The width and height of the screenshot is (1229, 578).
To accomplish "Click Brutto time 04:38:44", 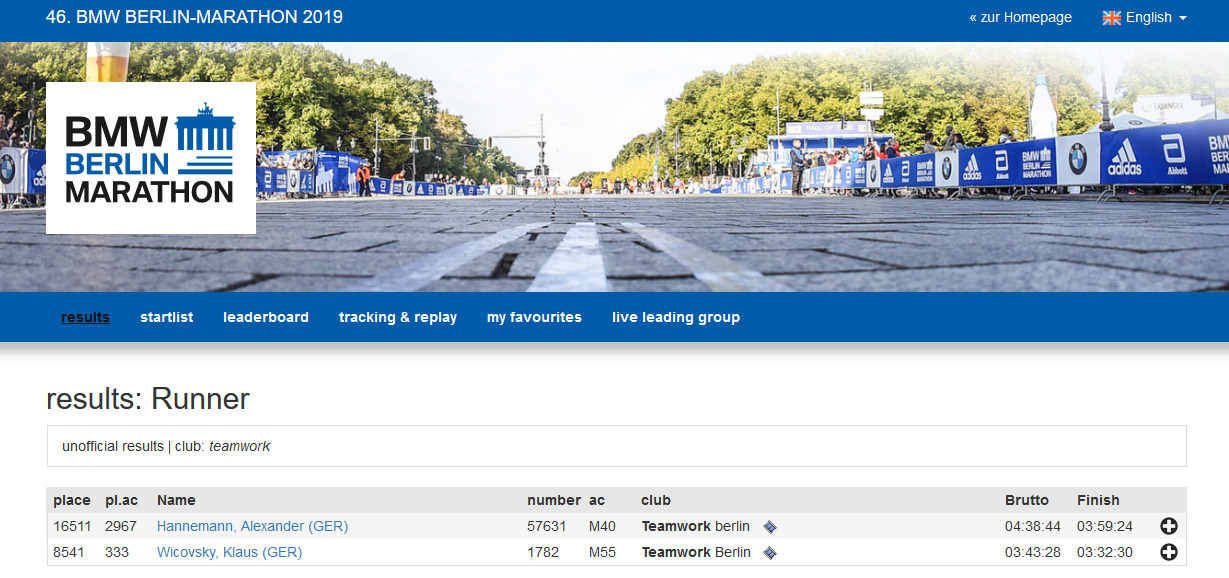I will pyautogui.click(x=1033, y=526).
